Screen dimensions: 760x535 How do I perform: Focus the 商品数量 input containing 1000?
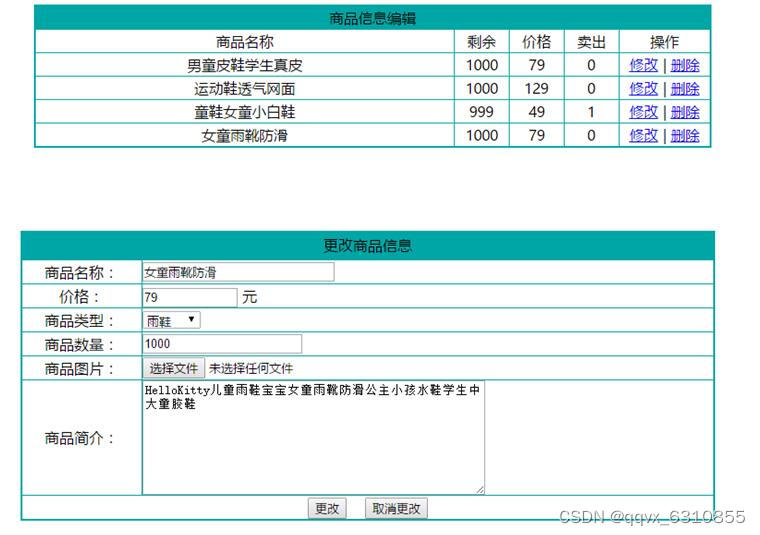[222, 344]
